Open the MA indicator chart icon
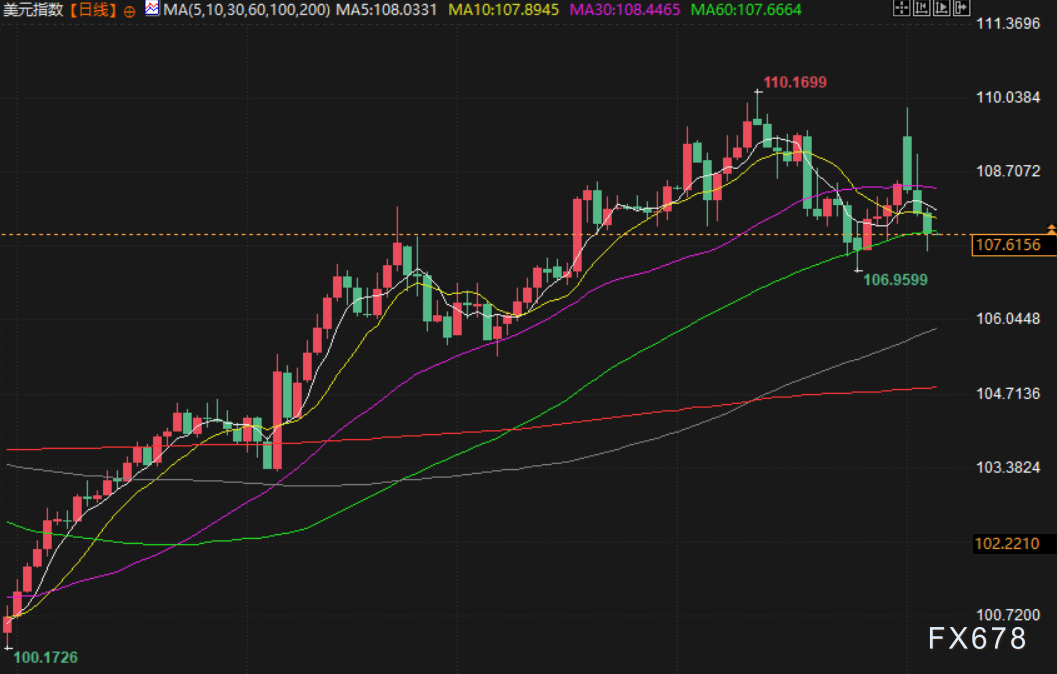The width and height of the screenshot is (1057, 674). tap(151, 9)
